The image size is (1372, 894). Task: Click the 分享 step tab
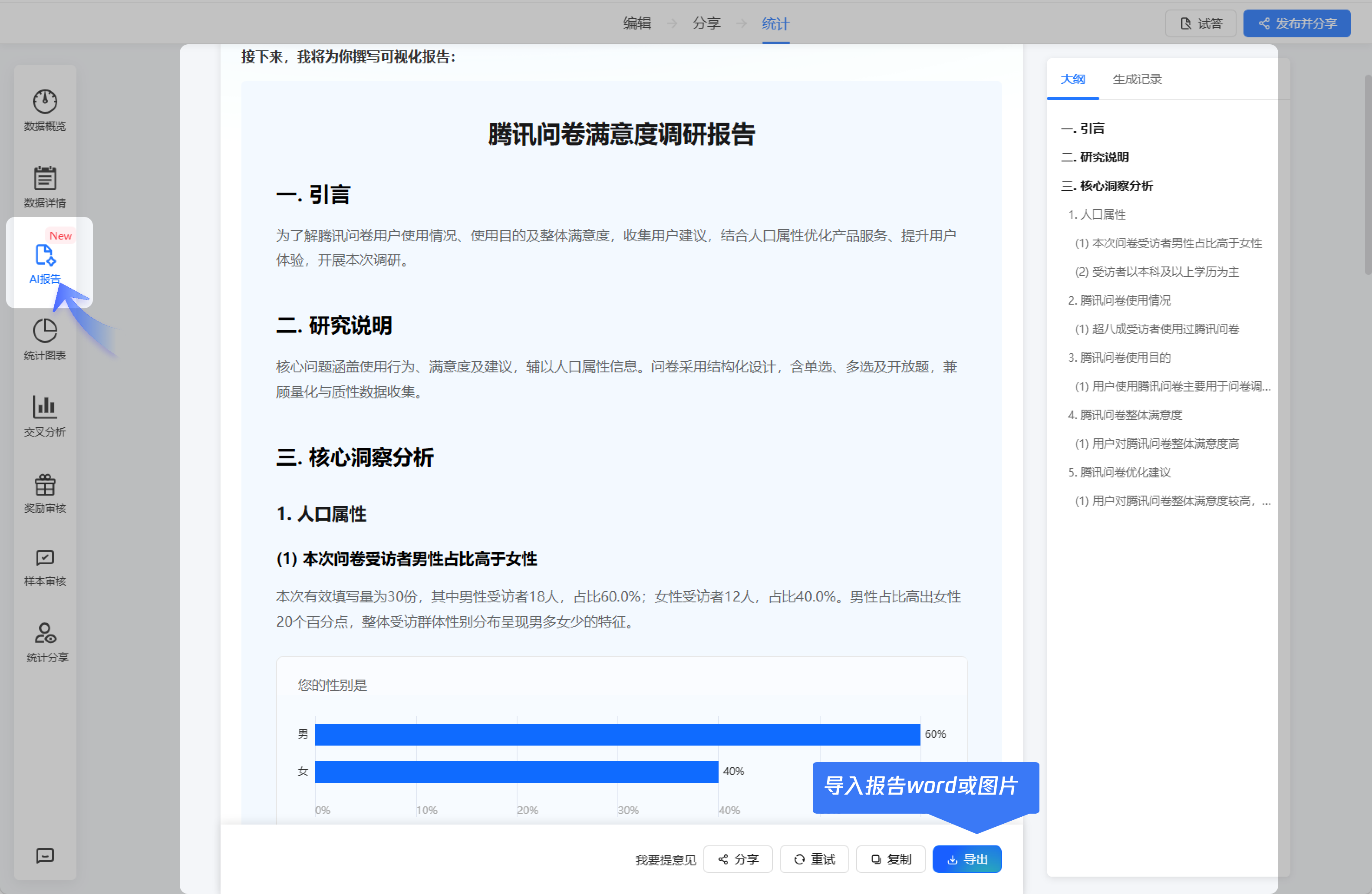pyautogui.click(x=706, y=23)
